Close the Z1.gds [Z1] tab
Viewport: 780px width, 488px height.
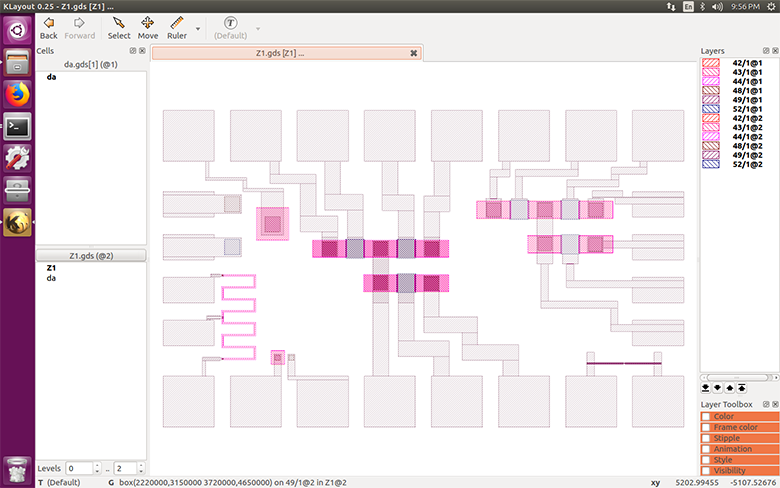pos(413,53)
